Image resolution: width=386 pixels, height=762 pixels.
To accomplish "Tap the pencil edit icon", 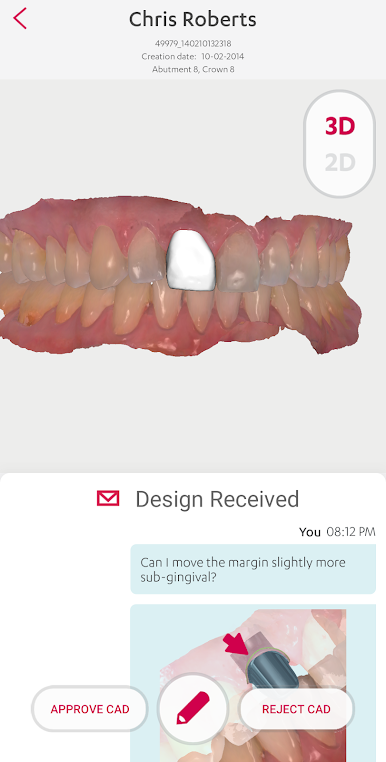I will click(x=193, y=708).
